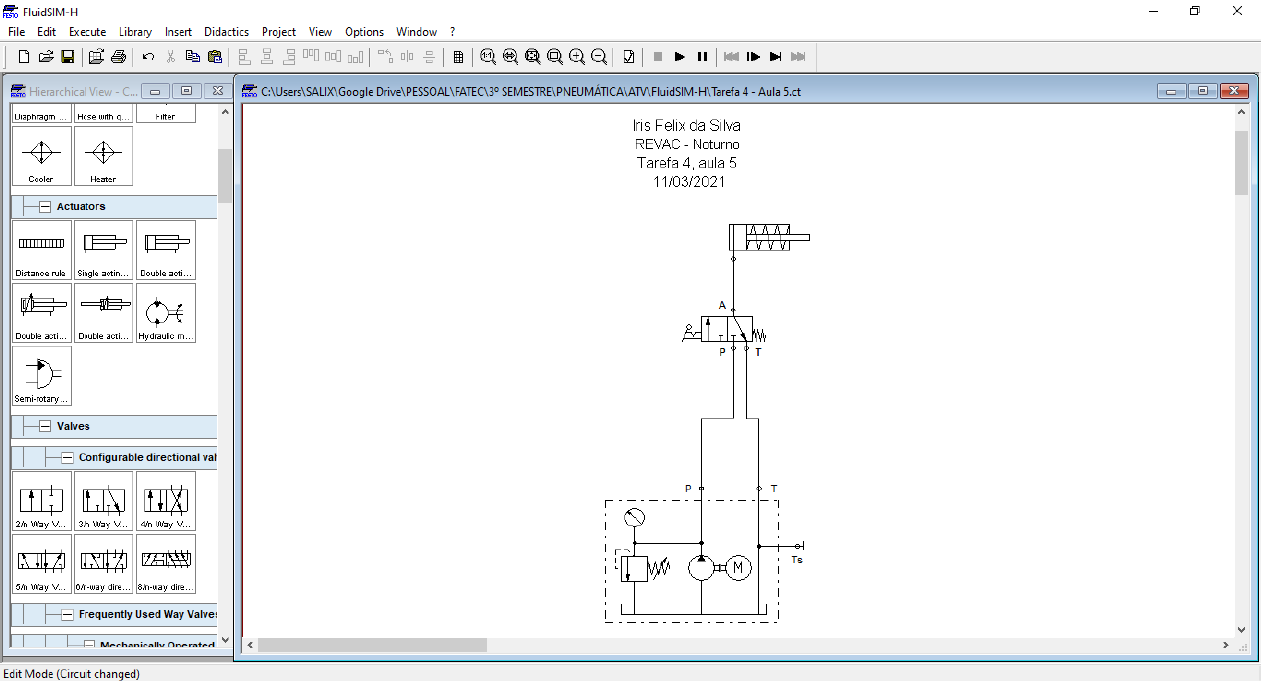This screenshot has height=681, width=1261.
Task: Click the zoom in magnifier icon
Action: pos(577,57)
